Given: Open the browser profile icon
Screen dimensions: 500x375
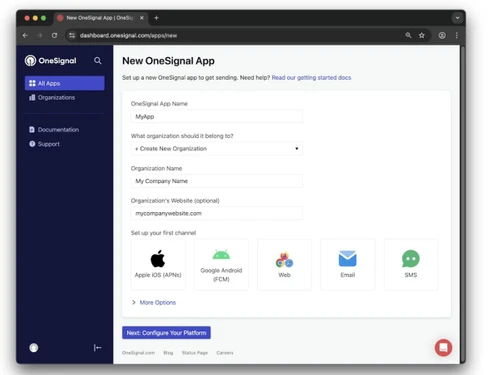Looking at the screenshot, I should (442, 35).
